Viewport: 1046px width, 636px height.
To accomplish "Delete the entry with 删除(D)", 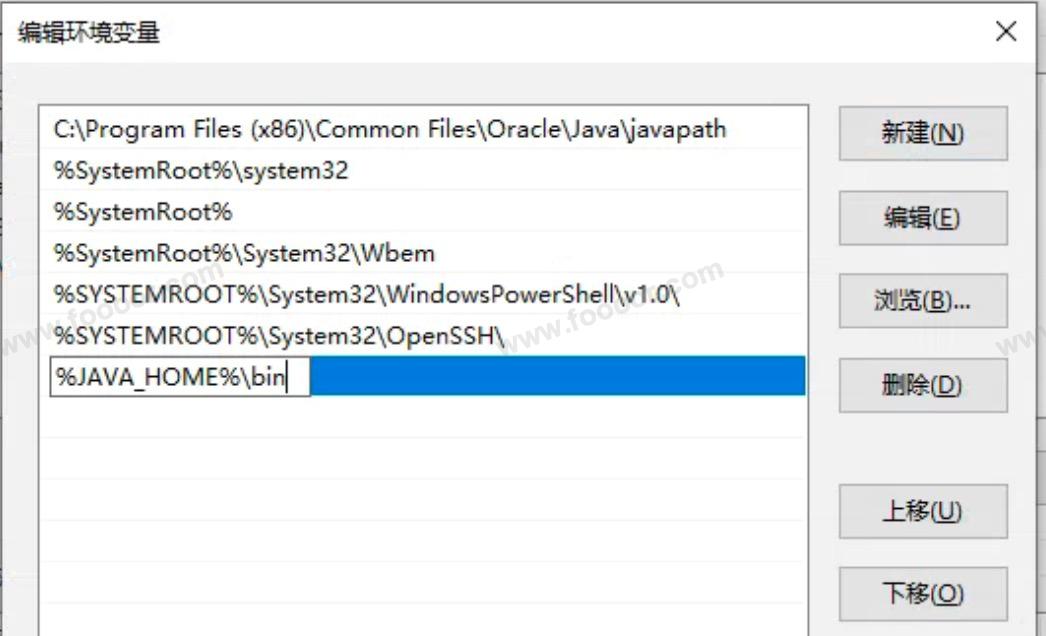I will [922, 385].
